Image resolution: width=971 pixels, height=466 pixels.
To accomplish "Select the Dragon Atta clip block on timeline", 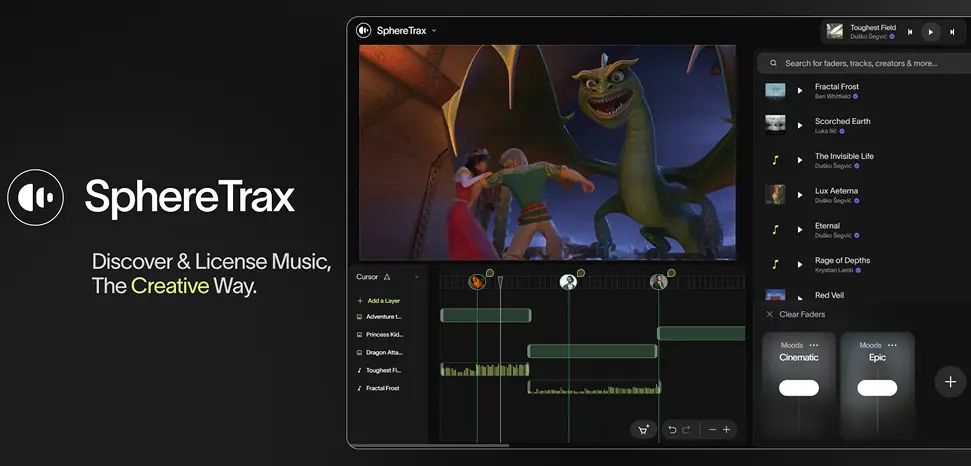I will 592,351.
